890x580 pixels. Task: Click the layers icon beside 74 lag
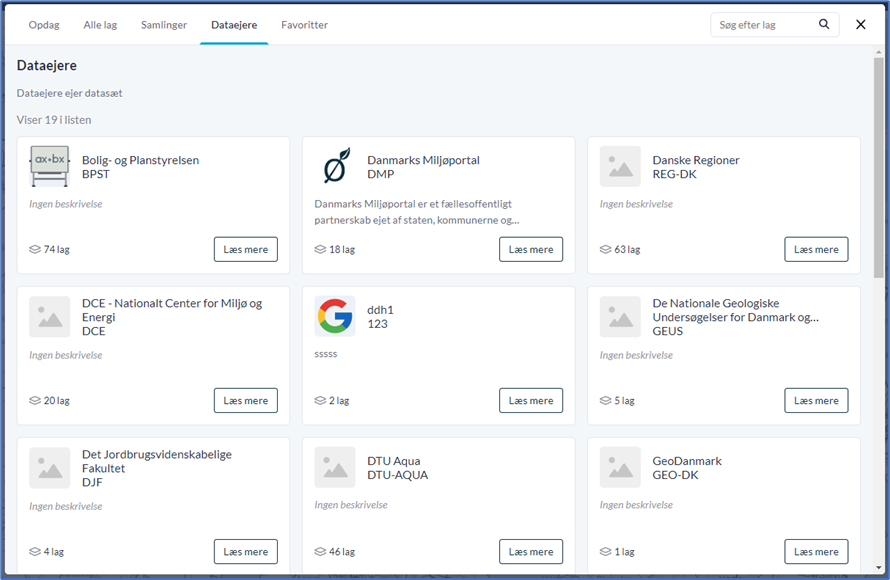(x=35, y=249)
